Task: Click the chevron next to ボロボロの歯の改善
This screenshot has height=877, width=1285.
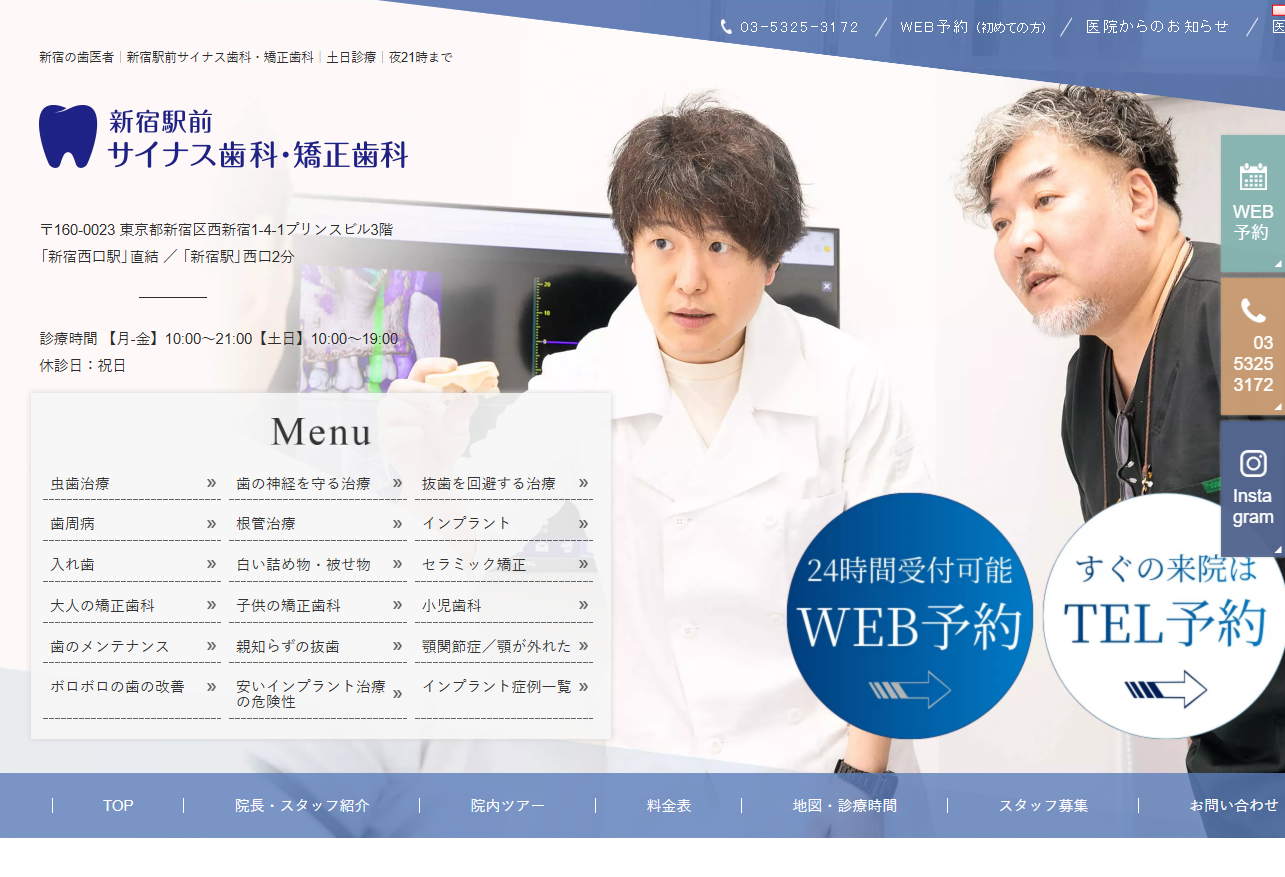Action: [212, 686]
